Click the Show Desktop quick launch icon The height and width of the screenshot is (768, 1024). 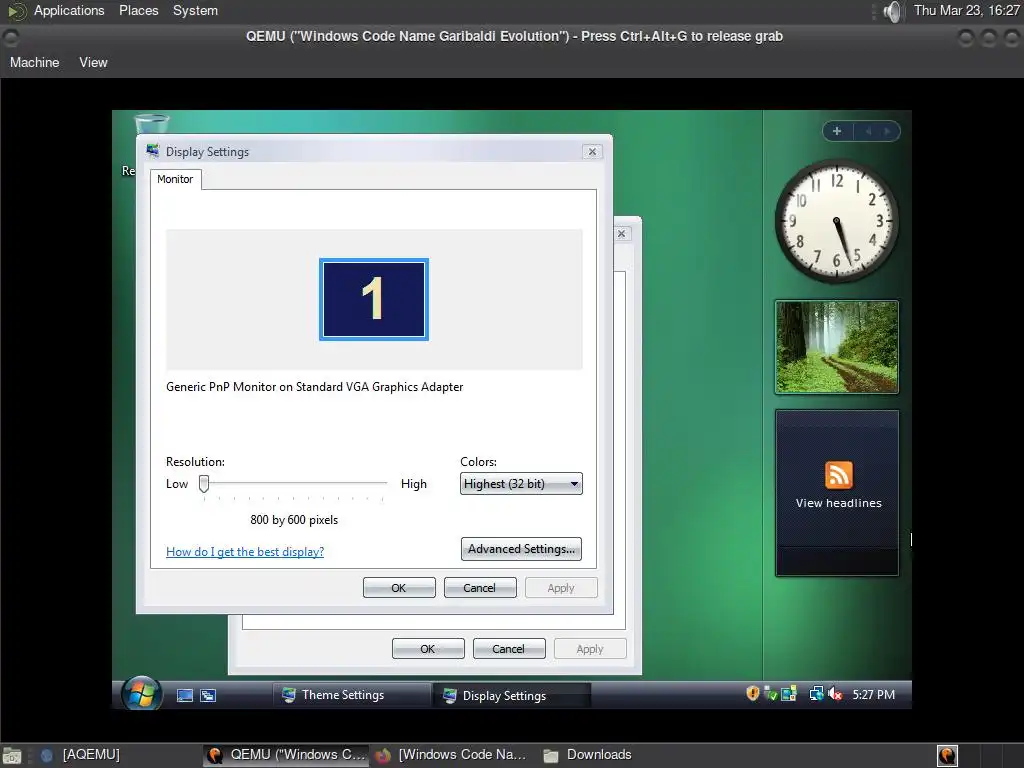(x=185, y=696)
